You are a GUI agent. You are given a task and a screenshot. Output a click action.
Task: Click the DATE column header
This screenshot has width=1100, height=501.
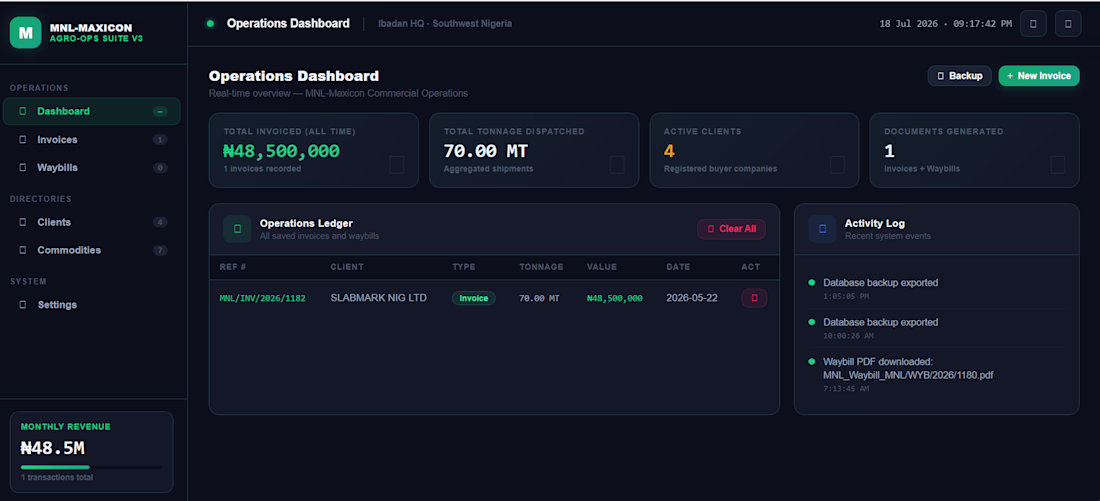coord(678,267)
